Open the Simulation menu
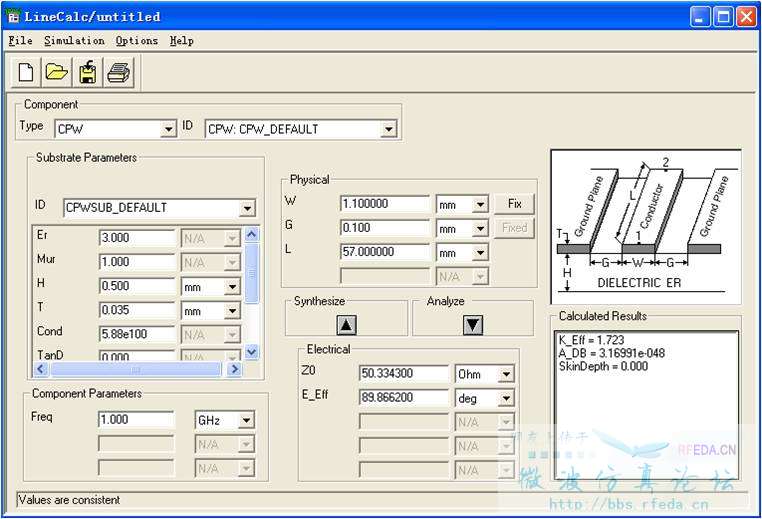 (x=74, y=41)
